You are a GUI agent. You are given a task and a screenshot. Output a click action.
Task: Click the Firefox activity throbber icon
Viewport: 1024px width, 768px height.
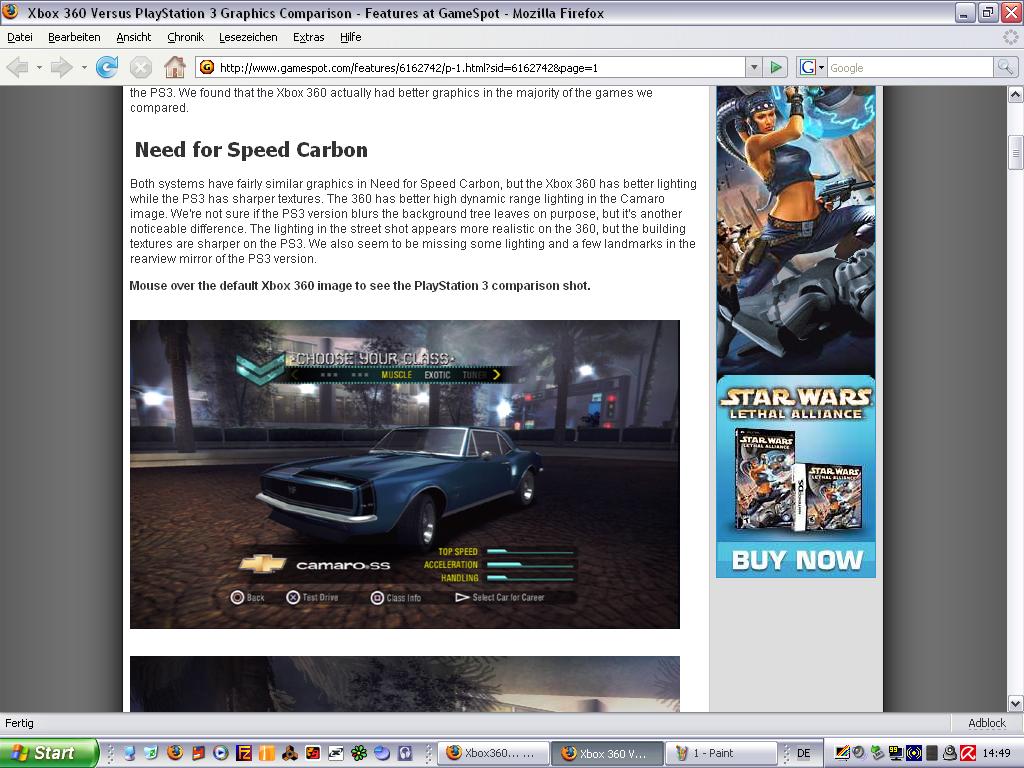point(1011,37)
